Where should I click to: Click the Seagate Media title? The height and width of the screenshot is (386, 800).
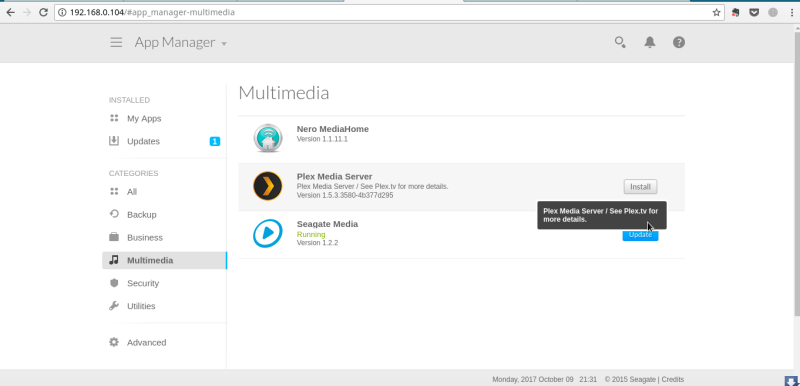tap(327, 224)
